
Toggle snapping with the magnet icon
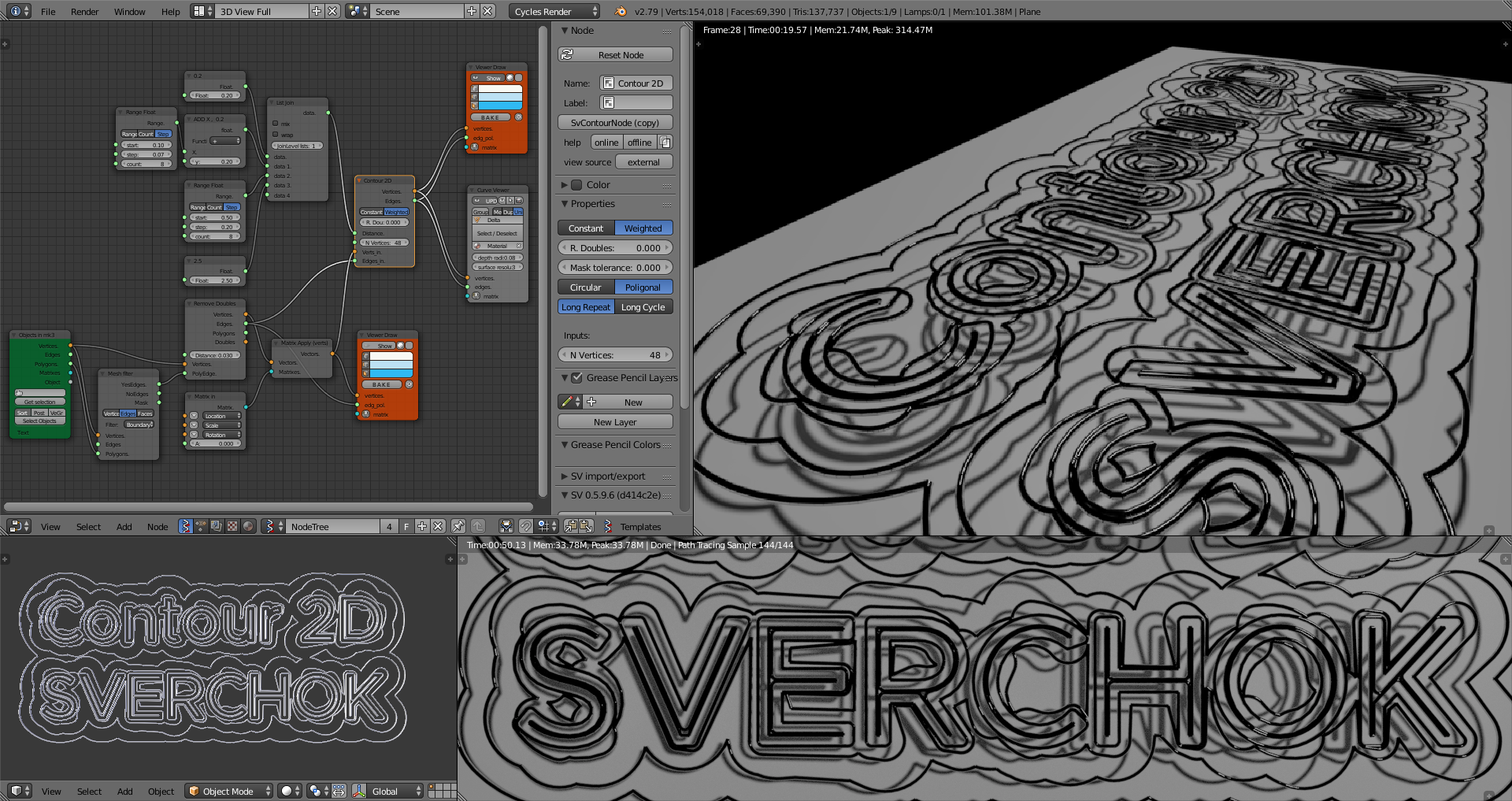525,526
